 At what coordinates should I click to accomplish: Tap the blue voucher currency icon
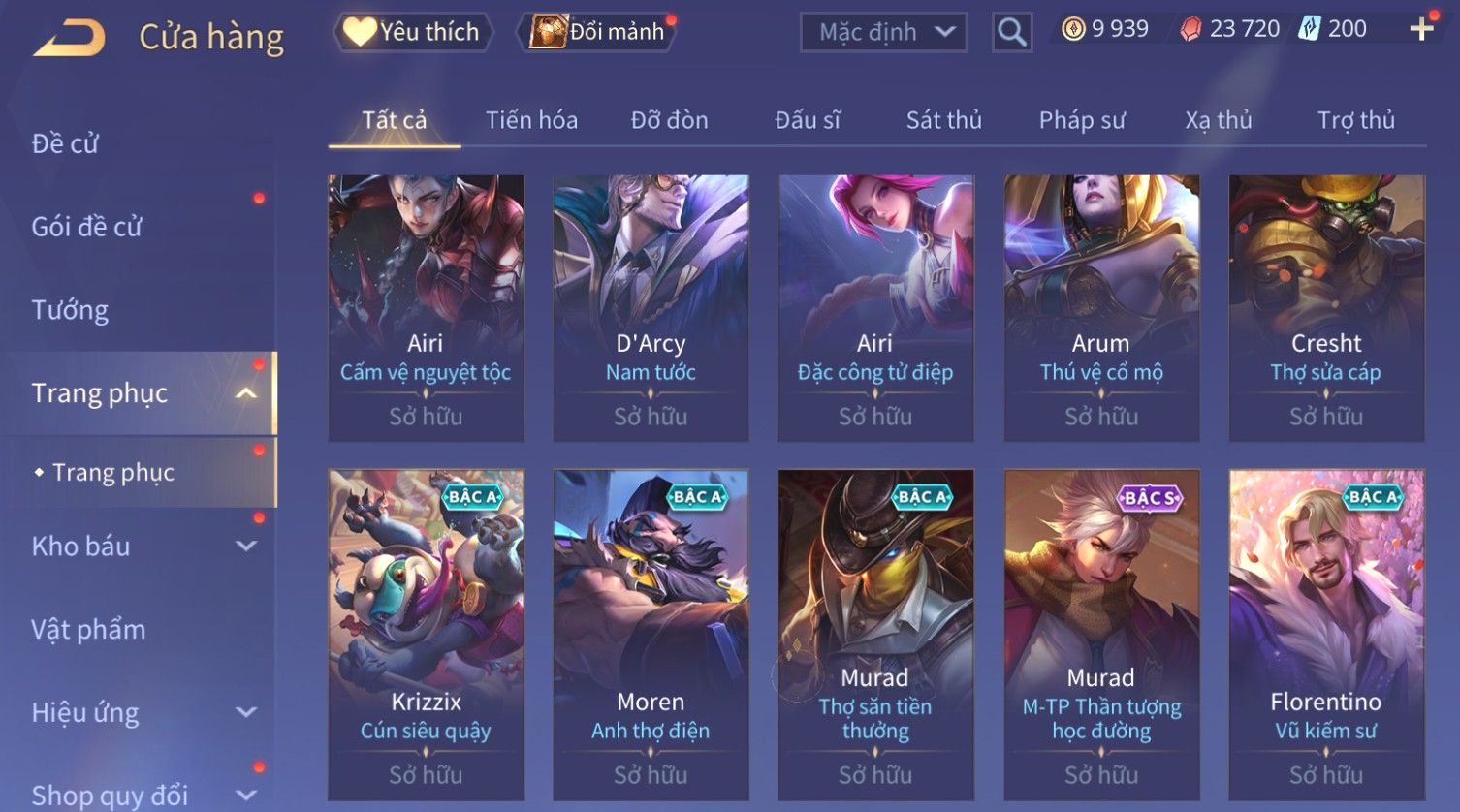pos(1309,29)
